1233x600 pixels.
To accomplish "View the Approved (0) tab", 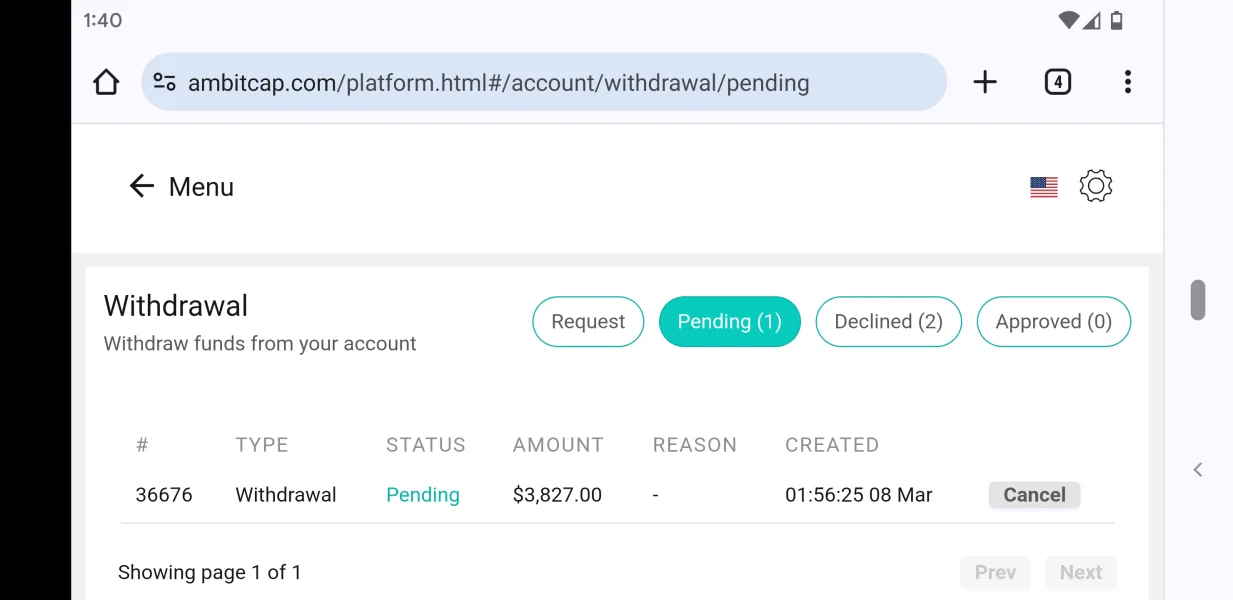I will coord(1053,322).
